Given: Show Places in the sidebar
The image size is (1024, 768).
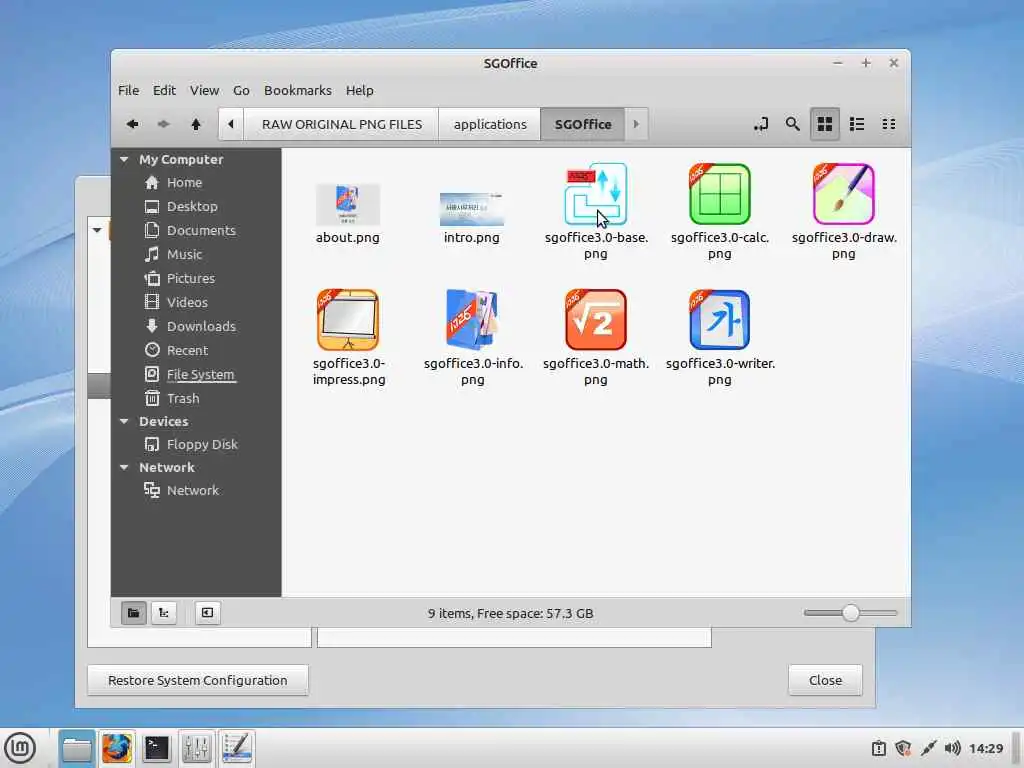Looking at the screenshot, I should point(133,613).
